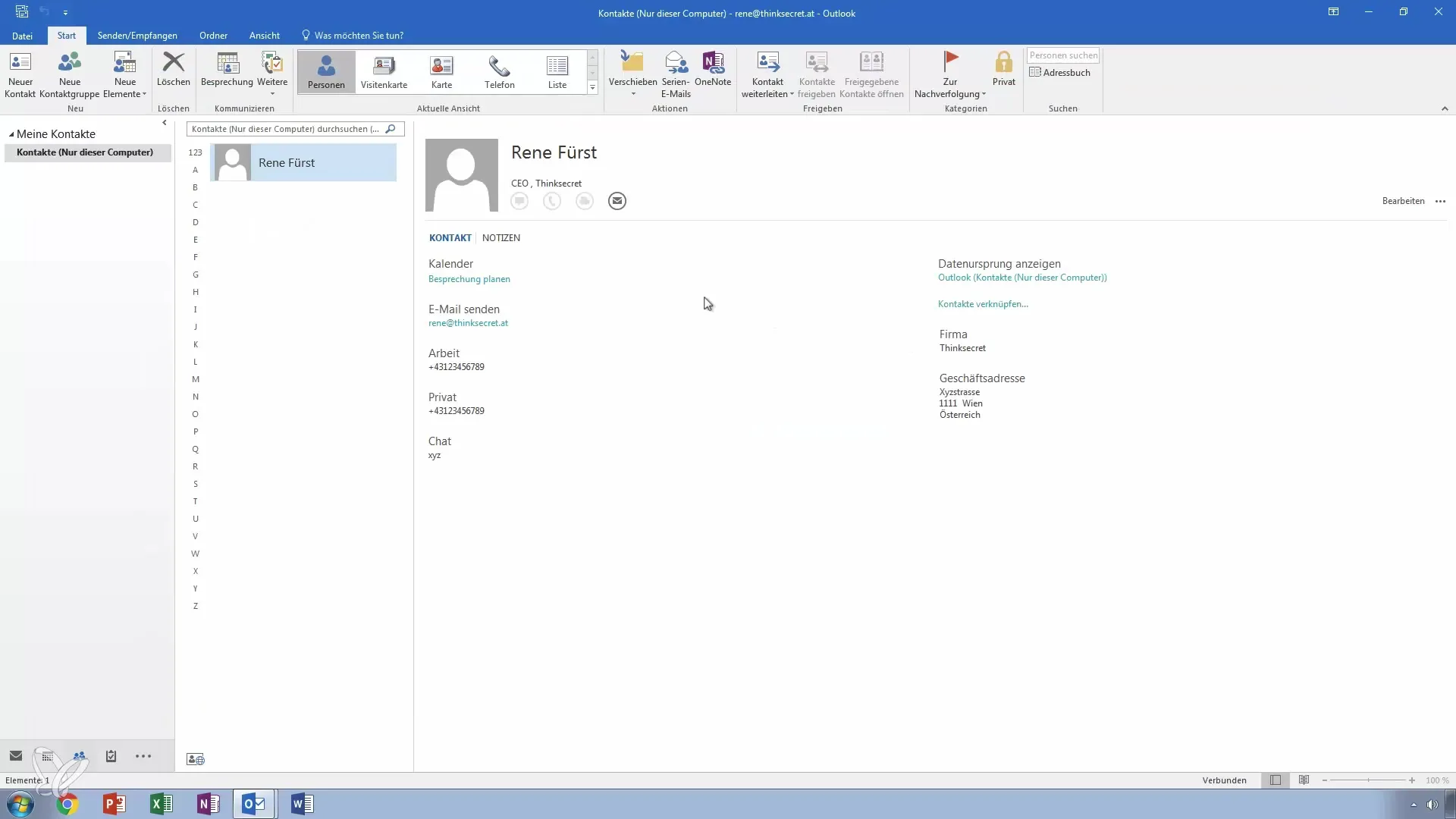Switch to reading view in status bar

pyautogui.click(x=1304, y=780)
